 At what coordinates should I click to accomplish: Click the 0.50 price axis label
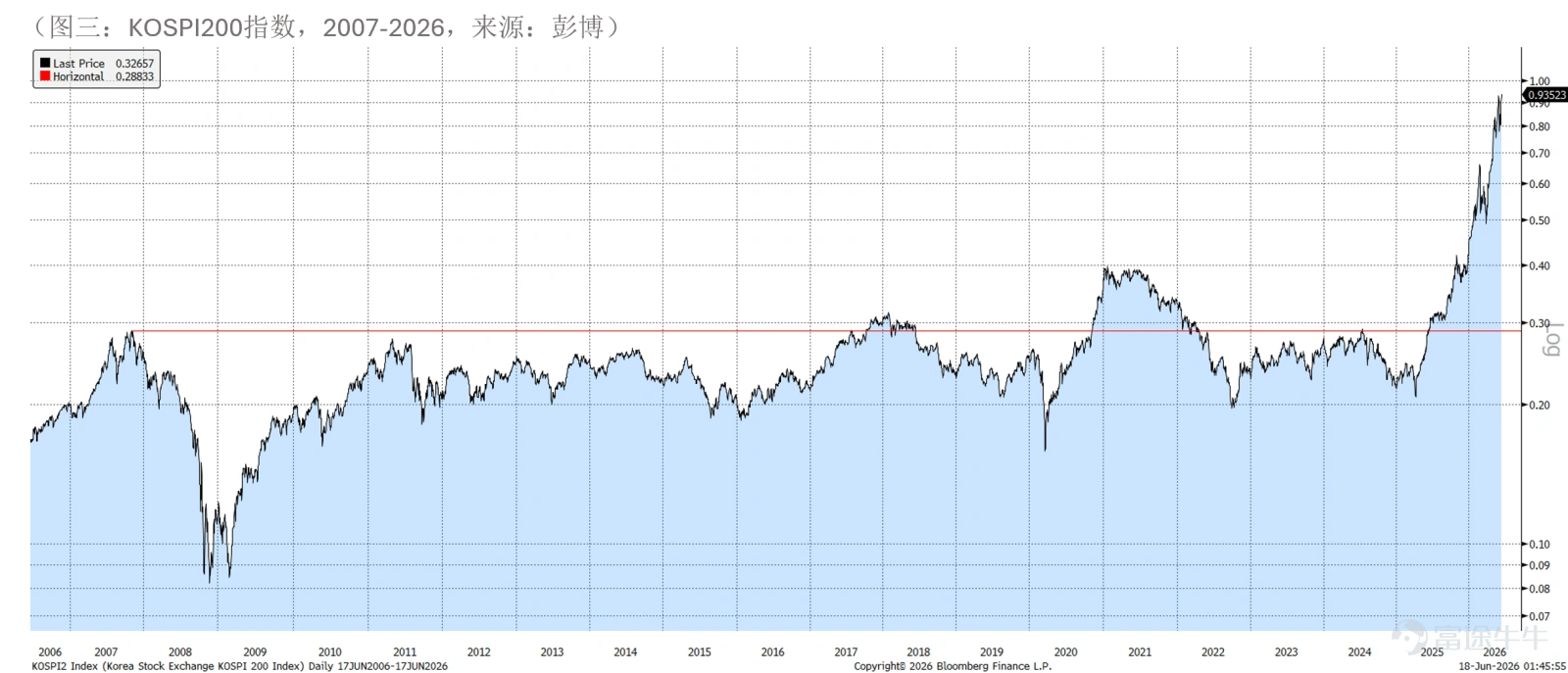click(x=1540, y=220)
